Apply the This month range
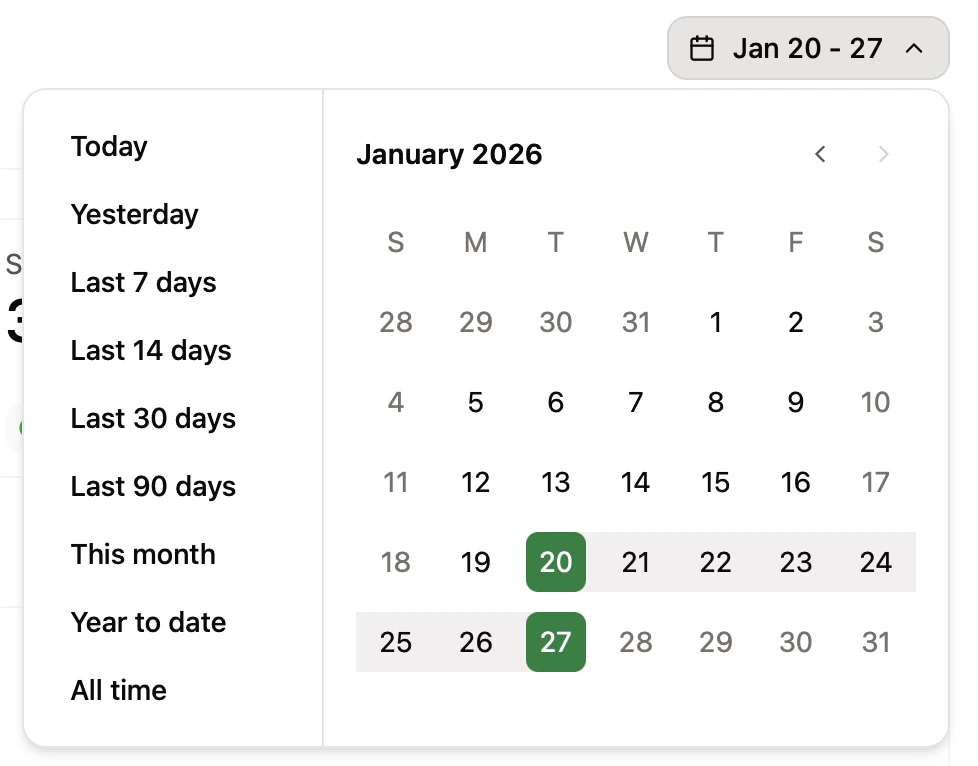Screen dimensions: 978x766 click(x=143, y=554)
